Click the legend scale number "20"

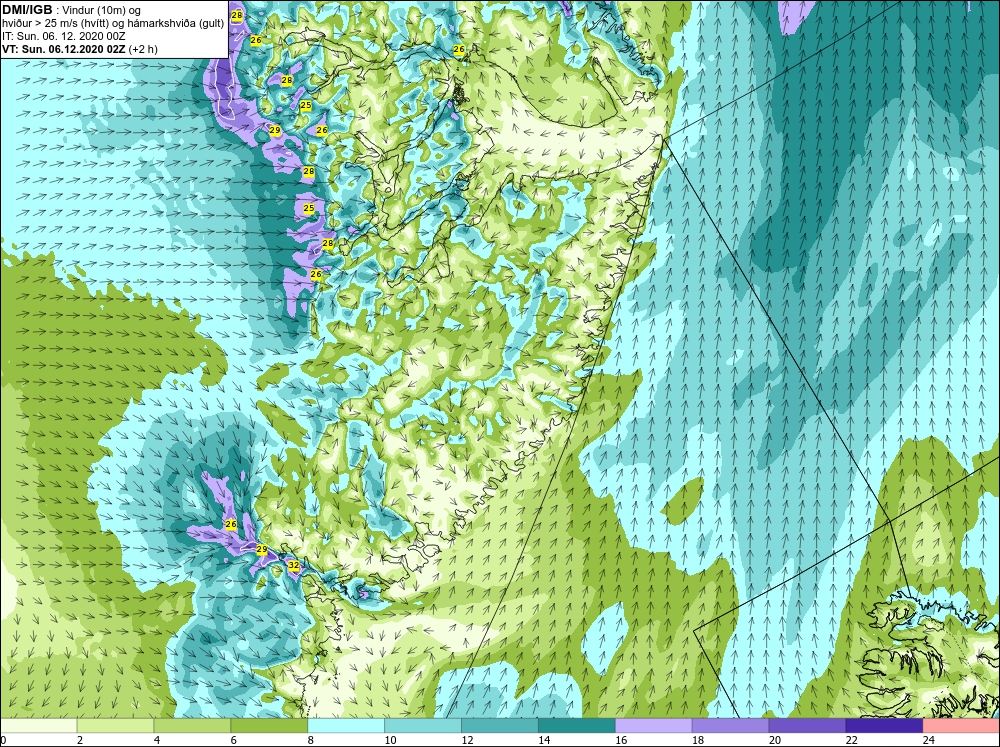point(775,740)
